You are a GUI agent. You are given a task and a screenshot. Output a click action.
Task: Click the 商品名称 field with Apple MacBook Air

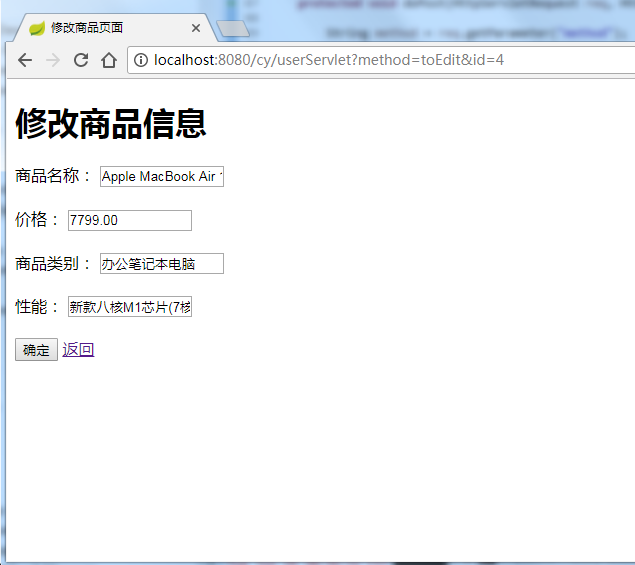[x=162, y=177]
